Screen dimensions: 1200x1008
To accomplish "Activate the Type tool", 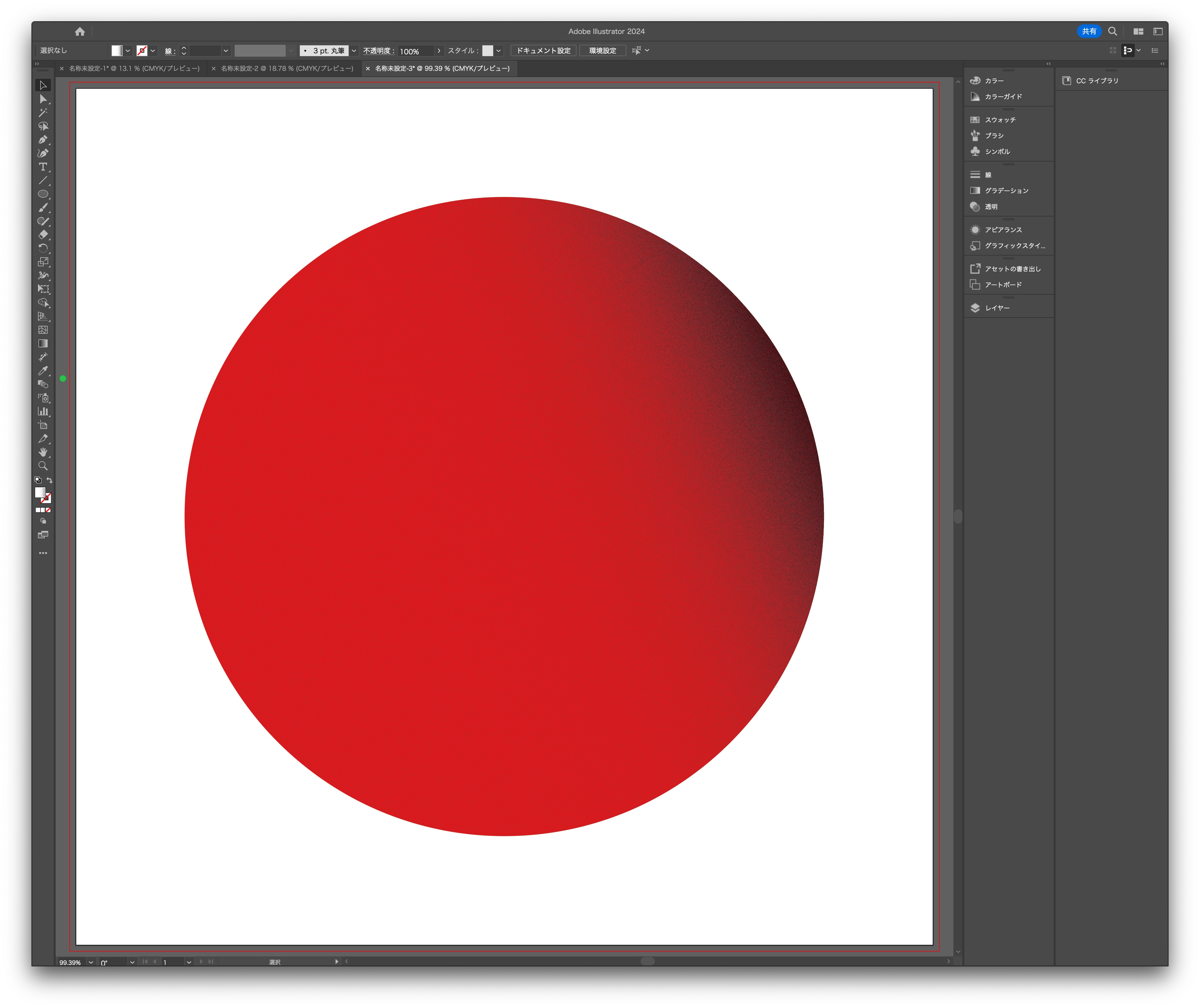I will click(43, 167).
